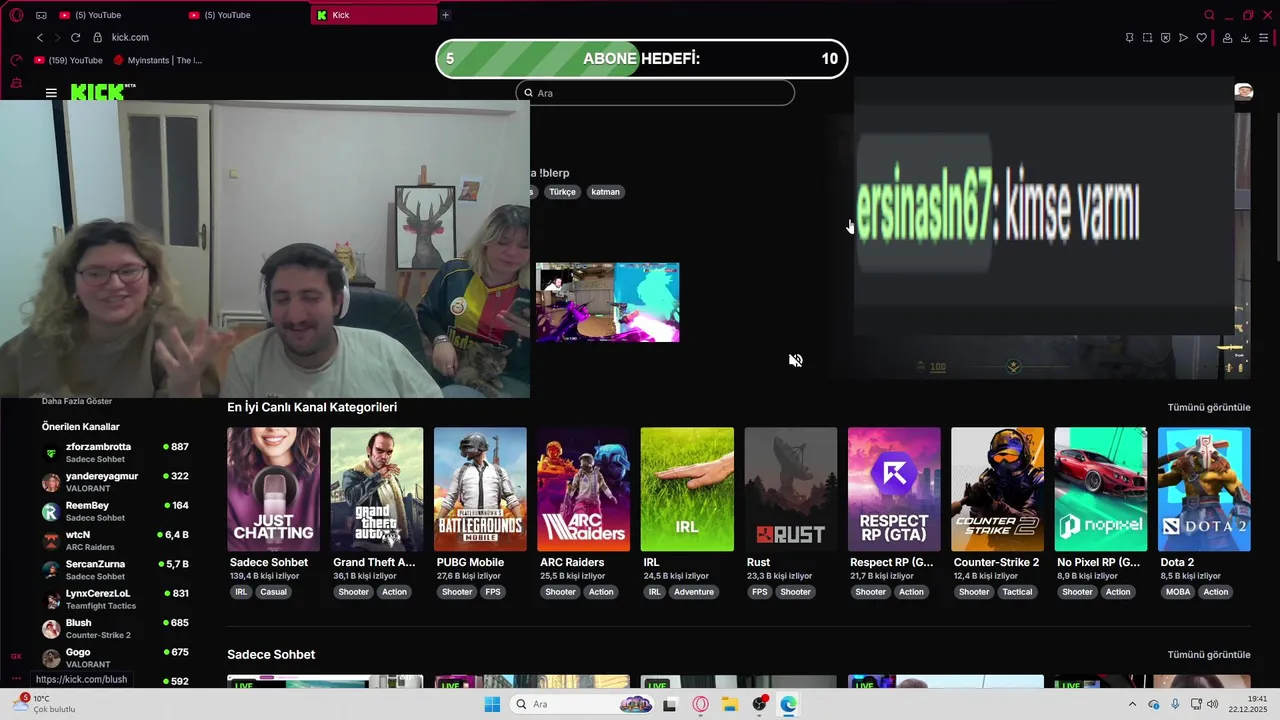Image resolution: width=1280 pixels, height=720 pixels.
Task: Open zforzambrotta recommended channel
Action: tap(115, 452)
